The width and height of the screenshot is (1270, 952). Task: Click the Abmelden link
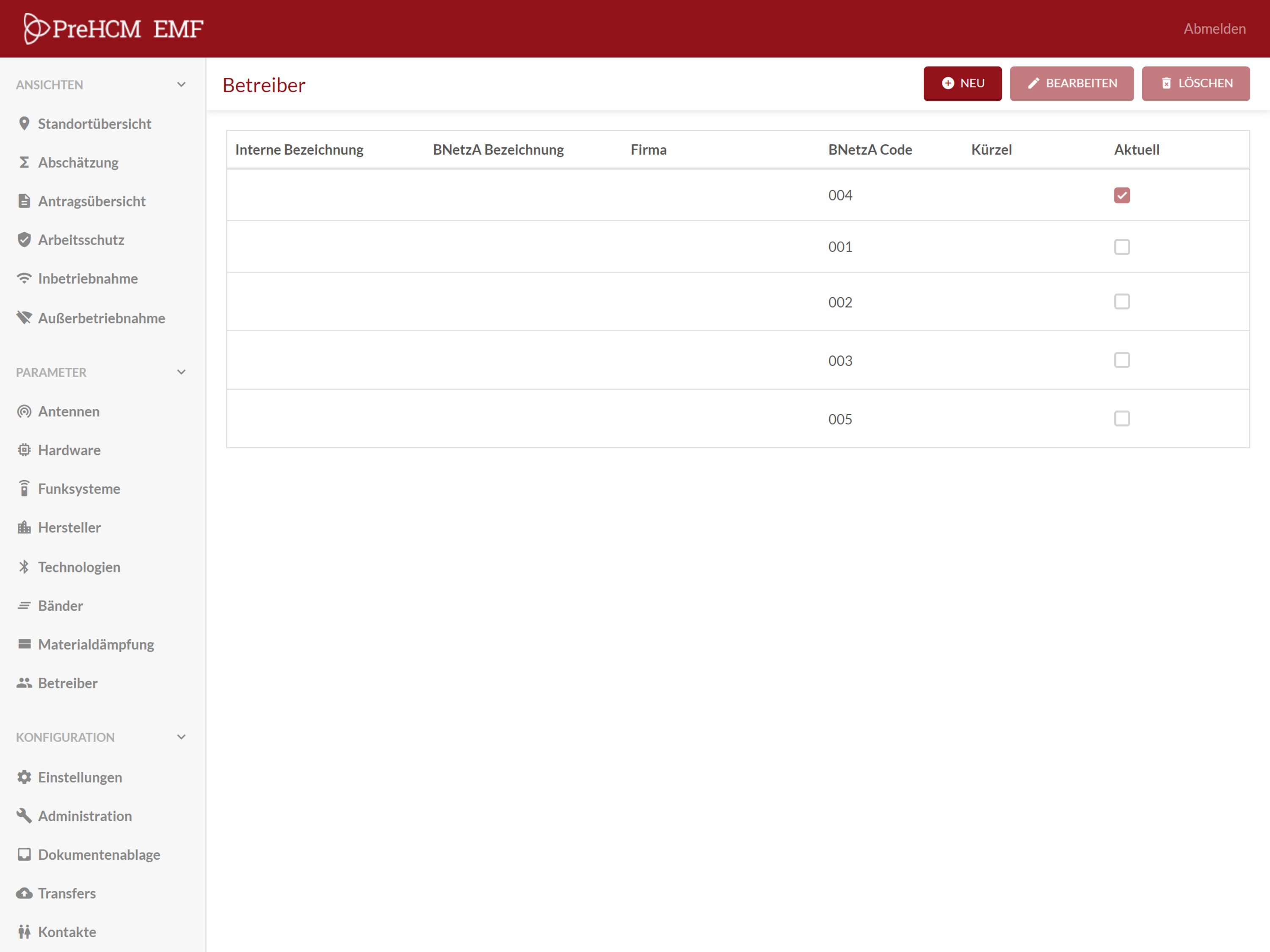[x=1214, y=29]
